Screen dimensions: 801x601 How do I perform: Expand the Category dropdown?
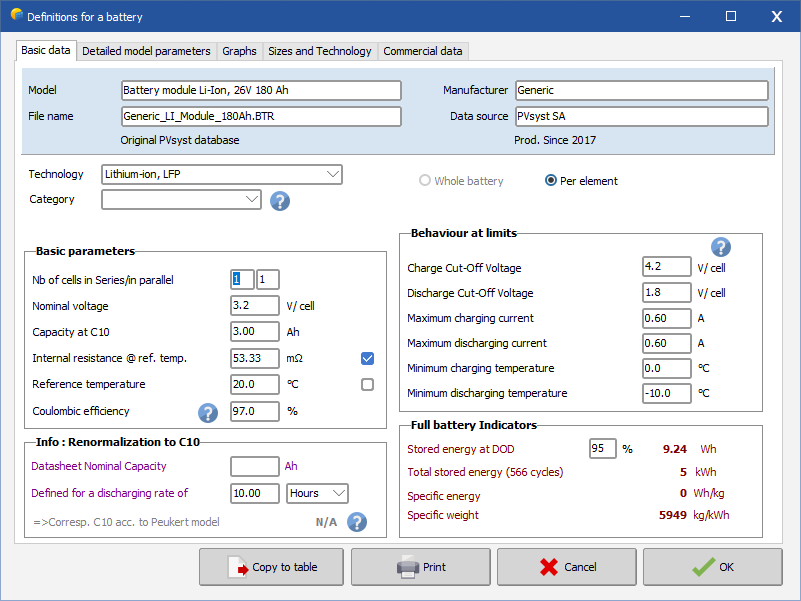181,199
